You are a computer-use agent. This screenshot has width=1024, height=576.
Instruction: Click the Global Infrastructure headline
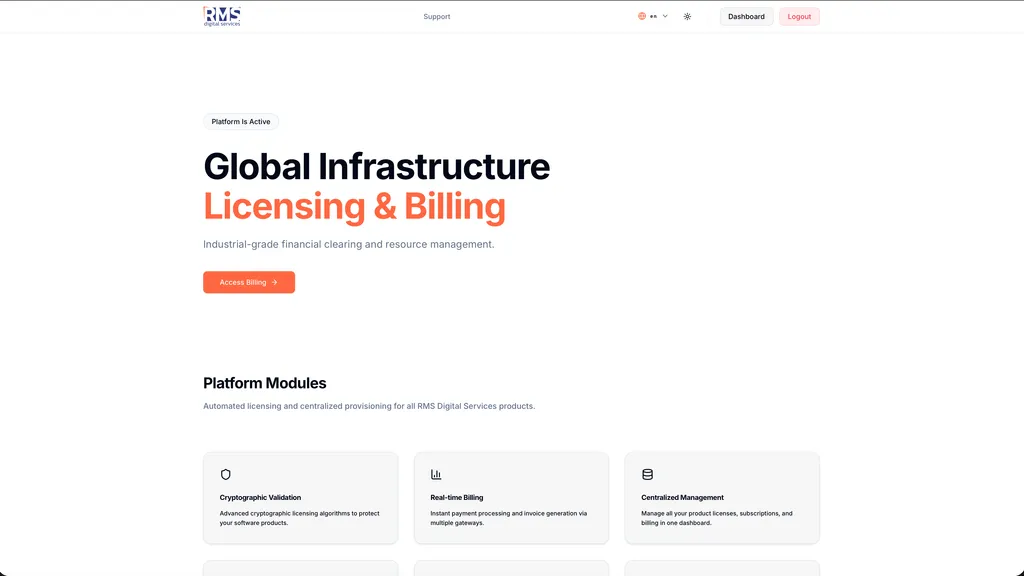click(x=377, y=167)
